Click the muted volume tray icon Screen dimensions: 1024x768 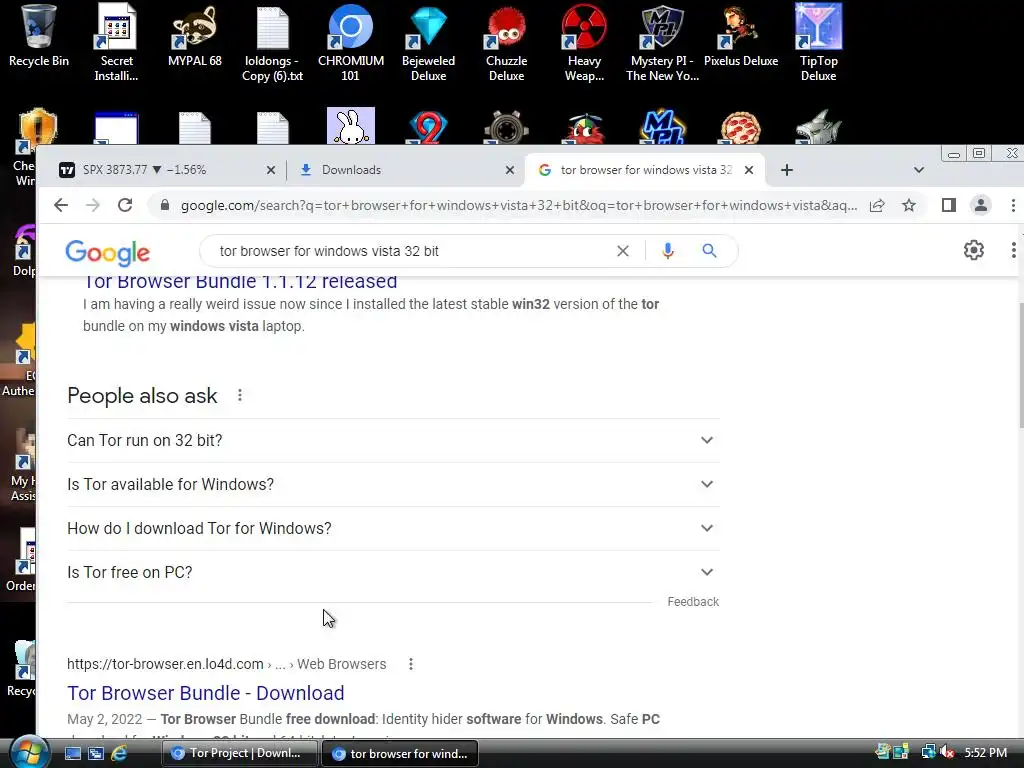pyautogui.click(x=948, y=752)
